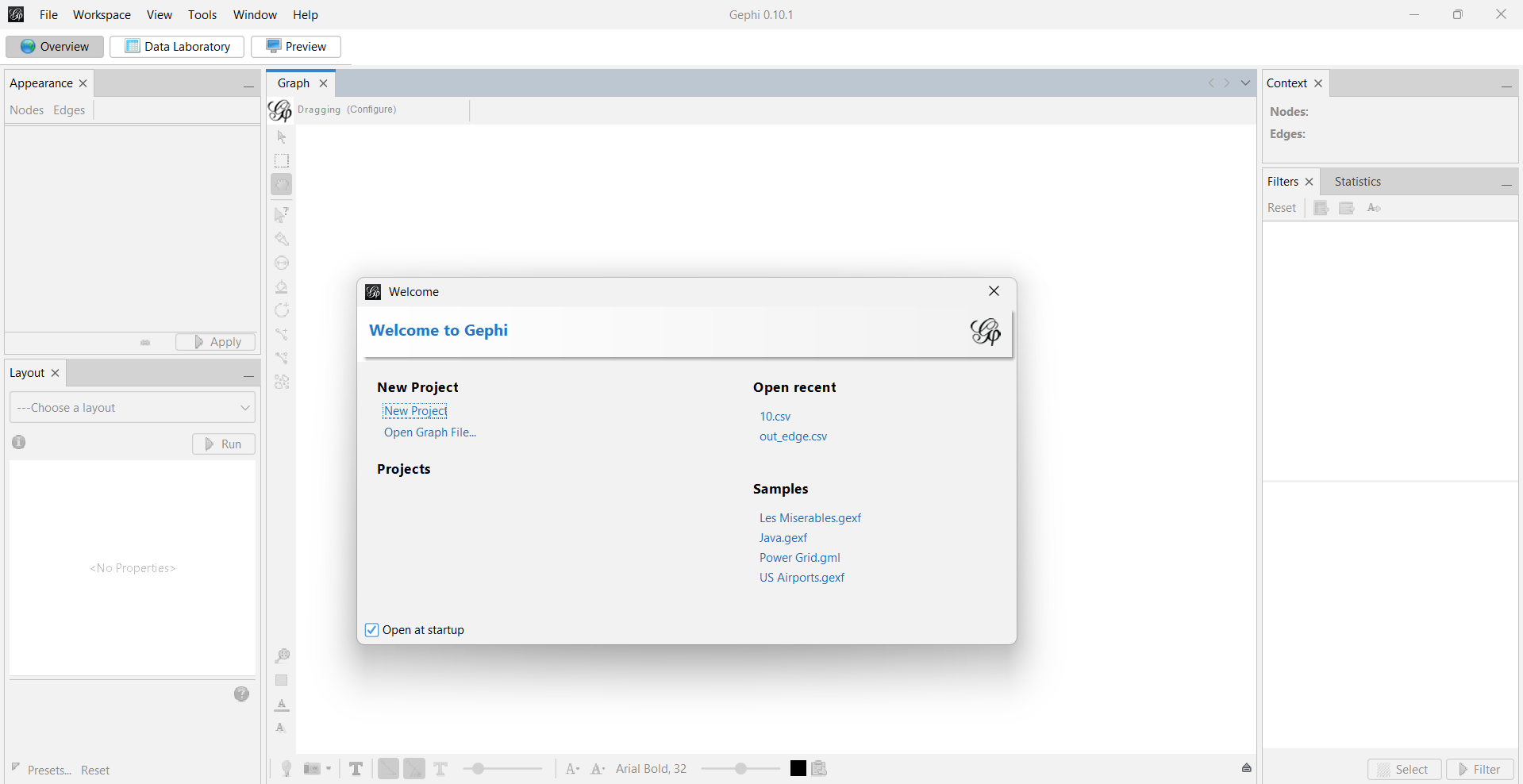Toggle show node labels (bold T)
Screen dimensions: 1523x784
point(356,768)
